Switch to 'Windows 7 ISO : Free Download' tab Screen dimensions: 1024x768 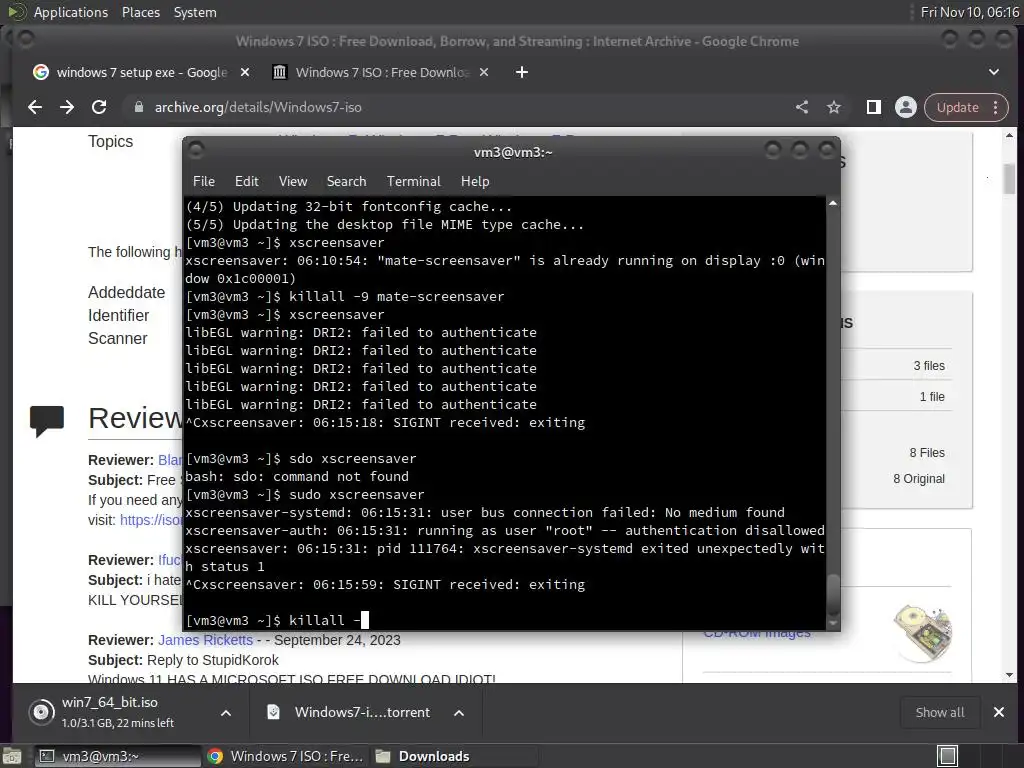[x=381, y=72]
